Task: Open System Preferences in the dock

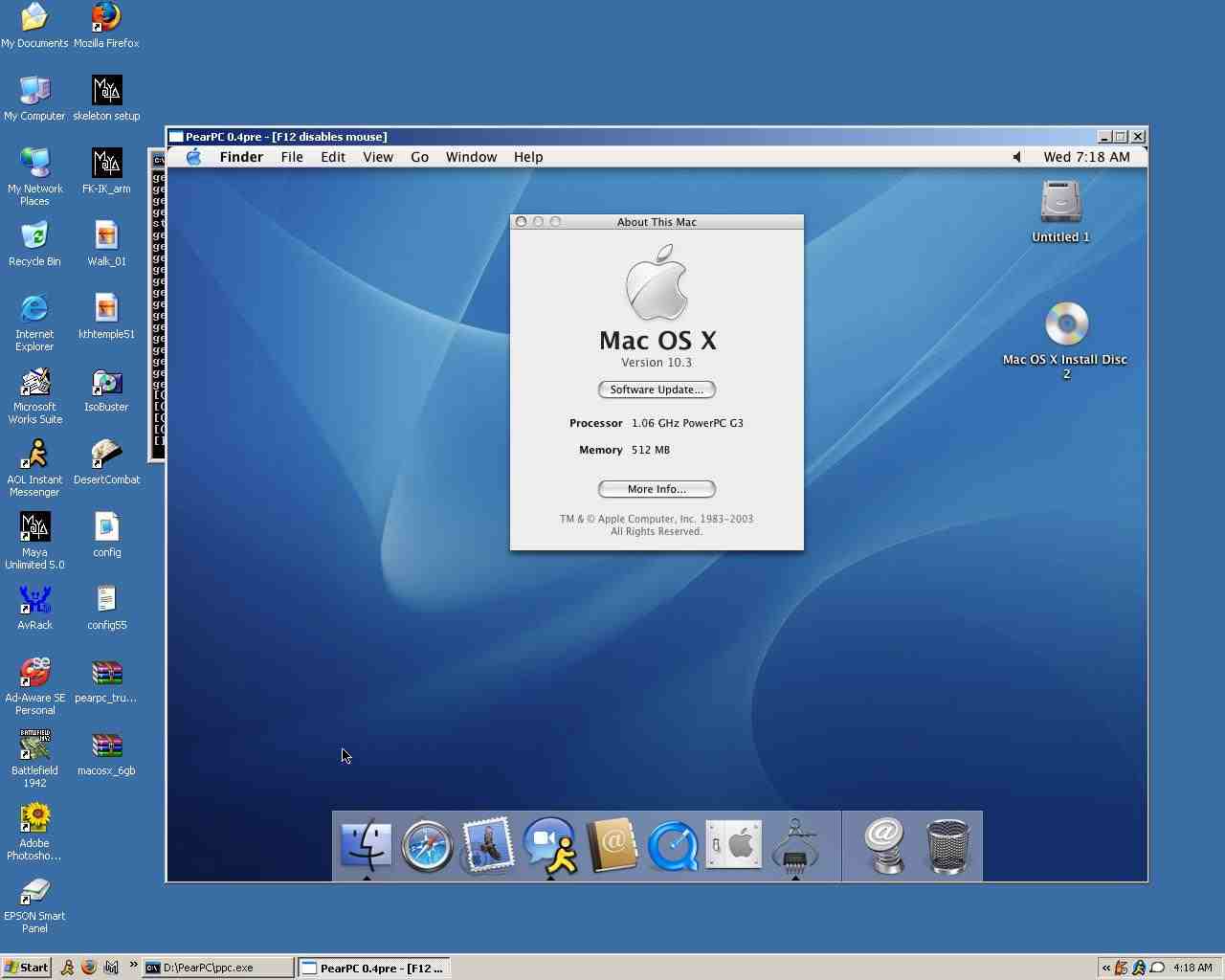Action: (734, 845)
